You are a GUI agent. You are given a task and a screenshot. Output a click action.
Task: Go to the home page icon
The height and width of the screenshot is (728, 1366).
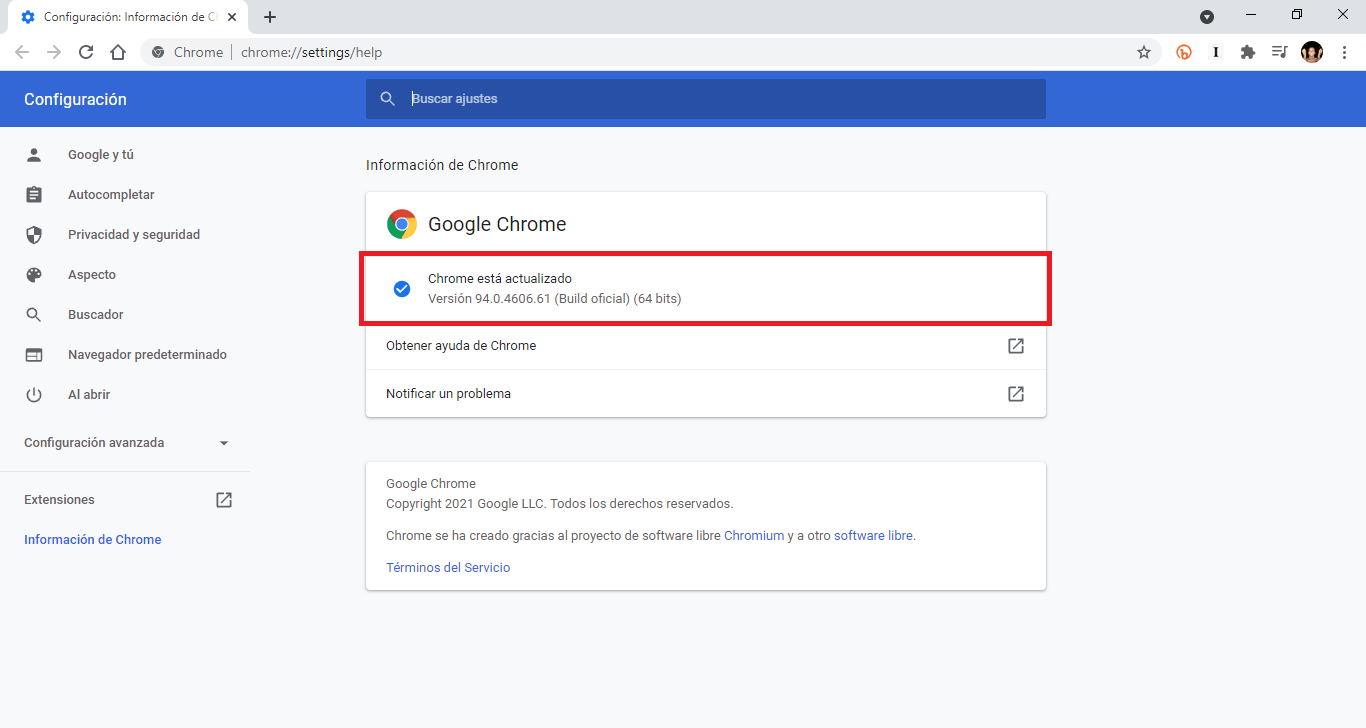click(x=118, y=52)
